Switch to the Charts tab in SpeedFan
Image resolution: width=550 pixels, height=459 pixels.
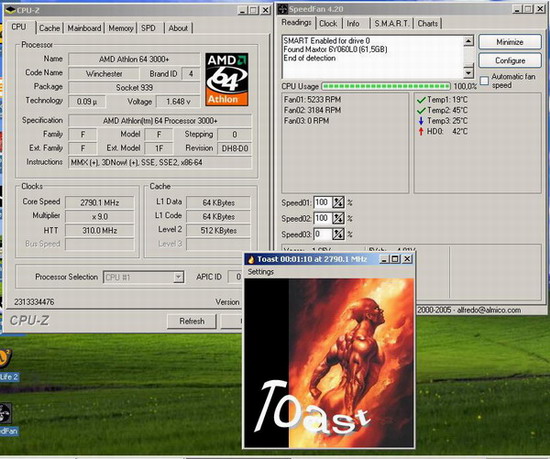click(x=428, y=23)
